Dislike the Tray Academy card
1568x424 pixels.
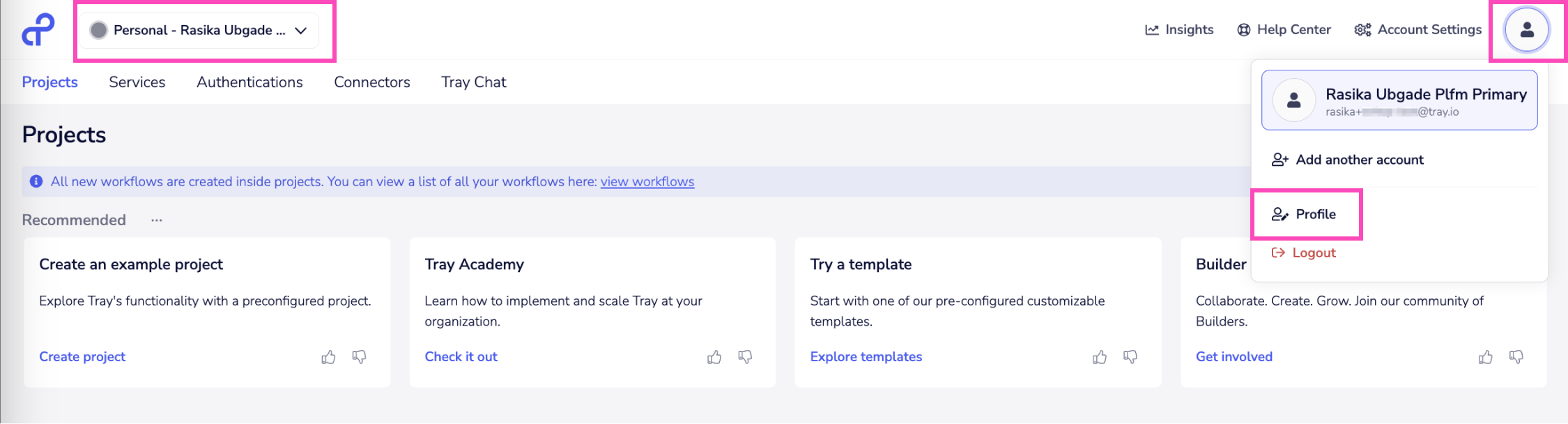[745, 357]
